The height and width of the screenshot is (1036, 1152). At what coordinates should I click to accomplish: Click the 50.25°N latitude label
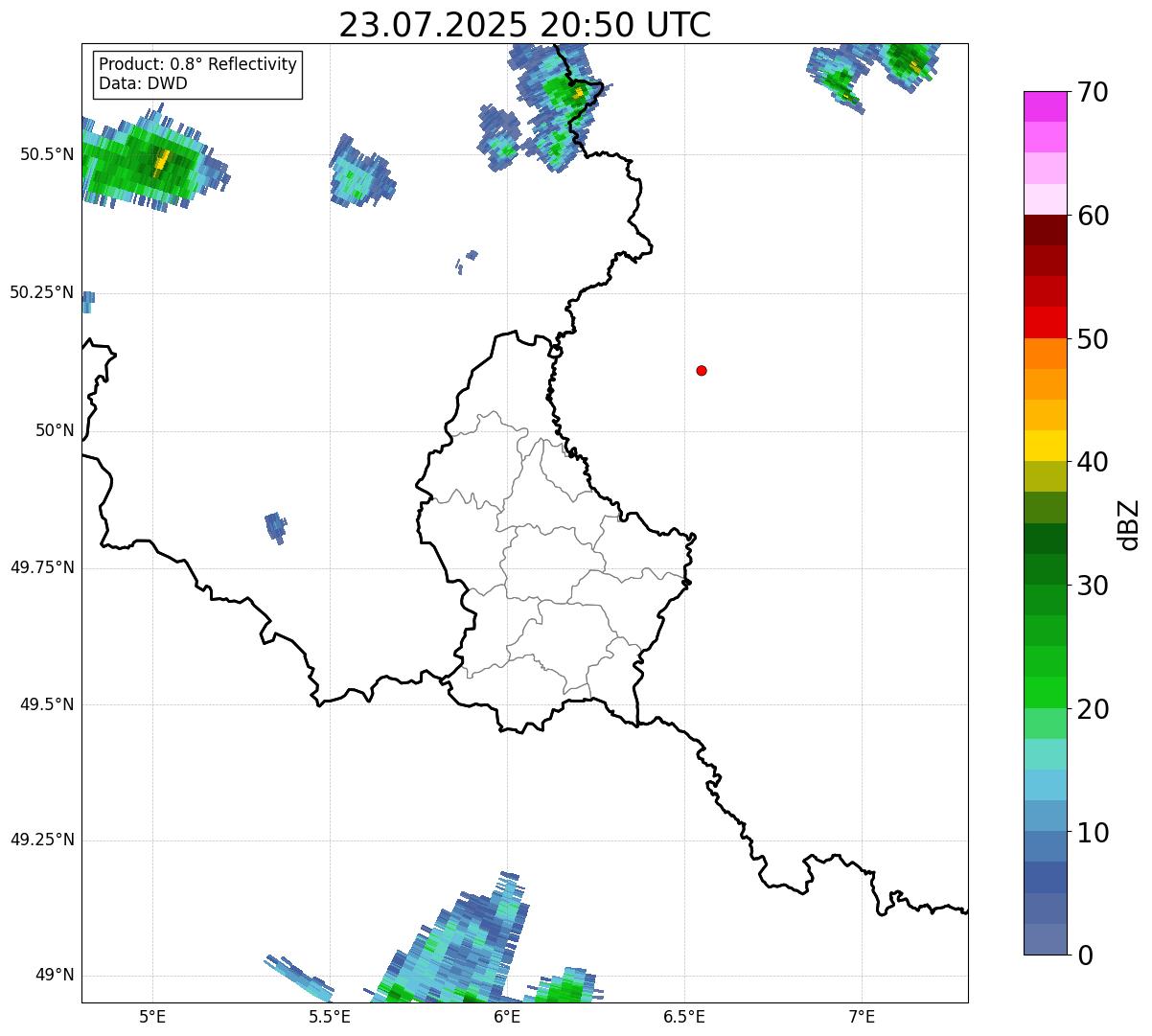click(x=42, y=292)
